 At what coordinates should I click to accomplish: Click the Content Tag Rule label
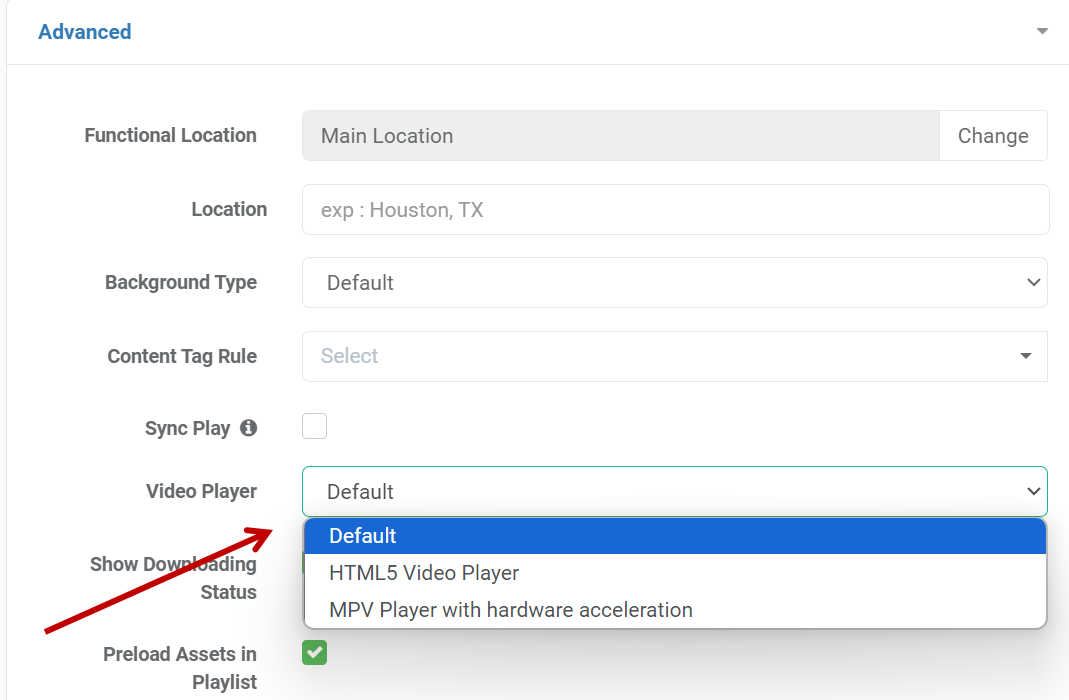coord(182,356)
